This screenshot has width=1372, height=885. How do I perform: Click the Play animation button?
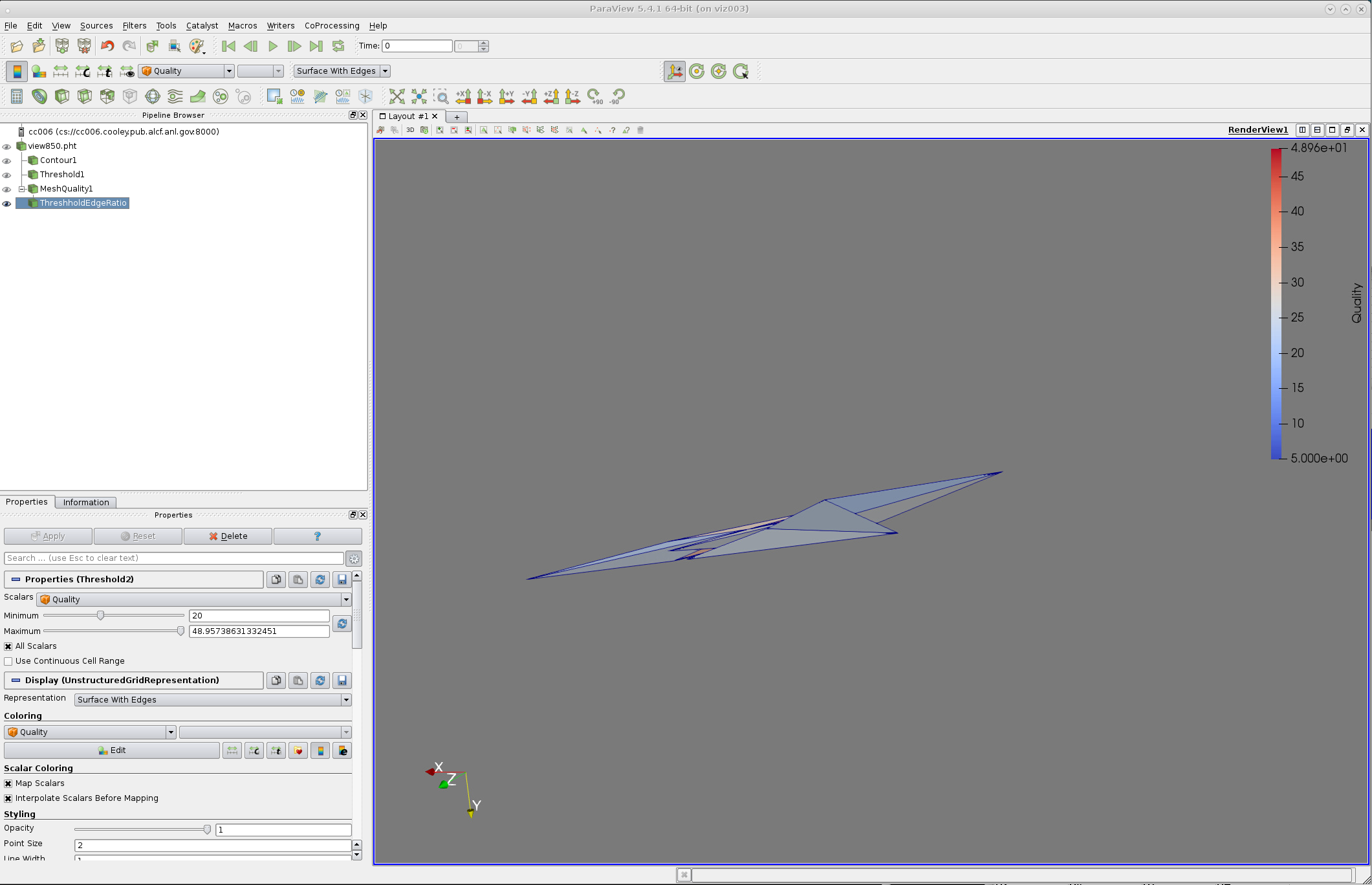pyautogui.click(x=272, y=46)
